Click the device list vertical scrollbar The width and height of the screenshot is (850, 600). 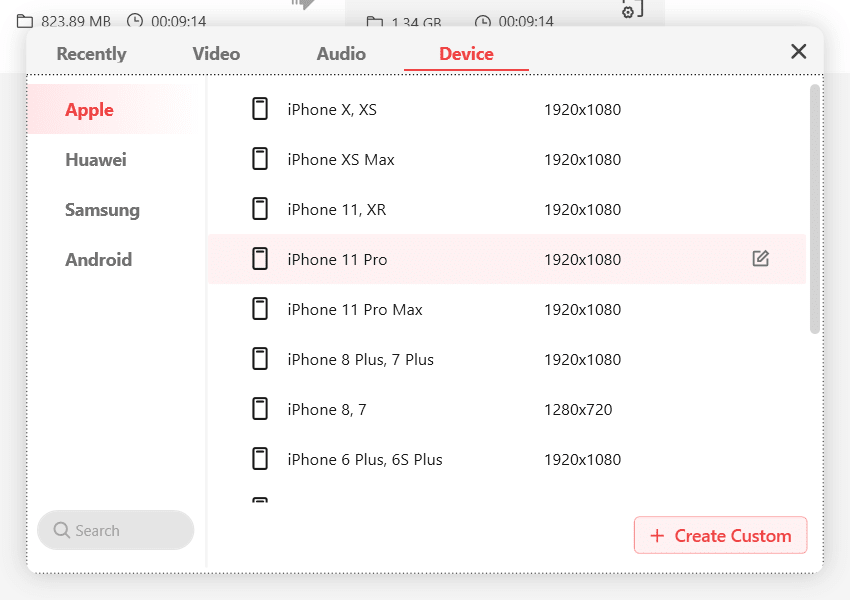pos(814,209)
